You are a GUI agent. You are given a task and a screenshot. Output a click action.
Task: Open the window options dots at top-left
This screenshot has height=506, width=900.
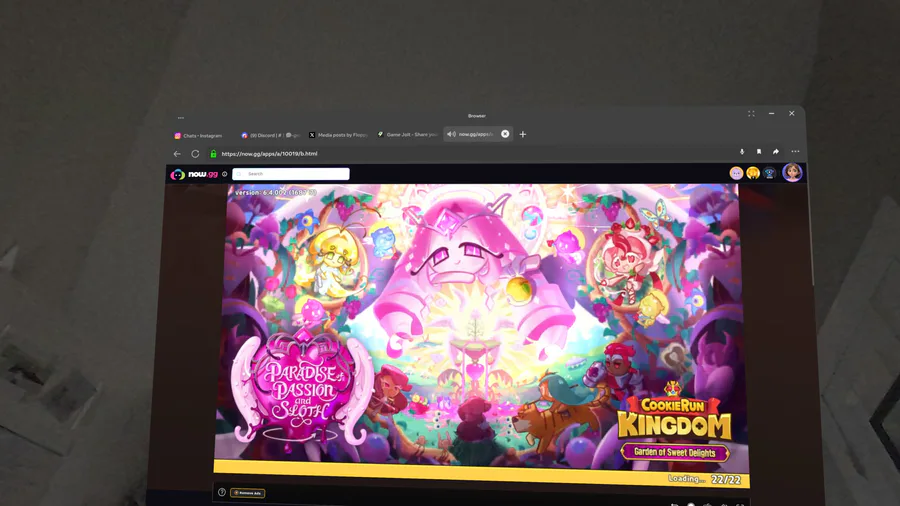(x=181, y=118)
